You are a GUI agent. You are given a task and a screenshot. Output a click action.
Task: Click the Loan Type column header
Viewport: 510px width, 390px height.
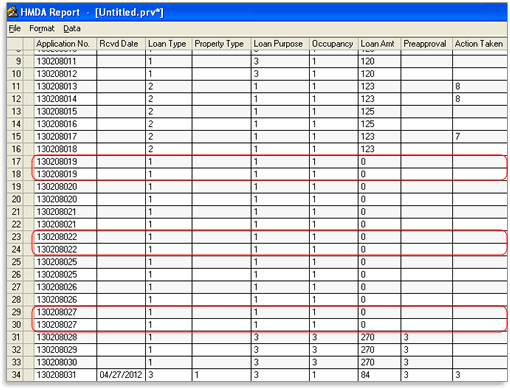pyautogui.click(x=169, y=44)
